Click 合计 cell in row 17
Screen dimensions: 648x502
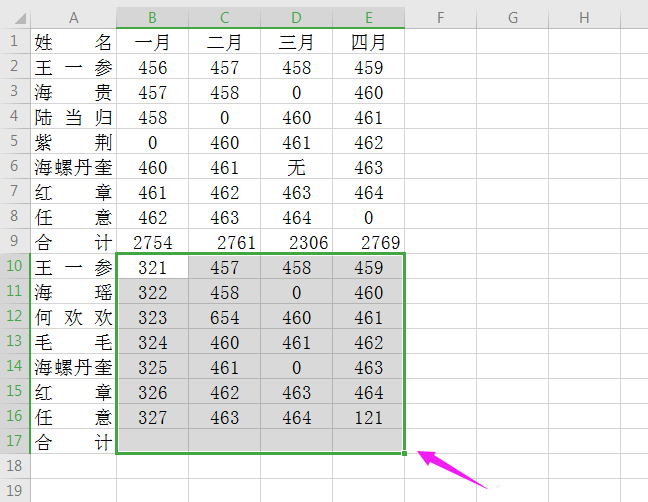pos(74,441)
